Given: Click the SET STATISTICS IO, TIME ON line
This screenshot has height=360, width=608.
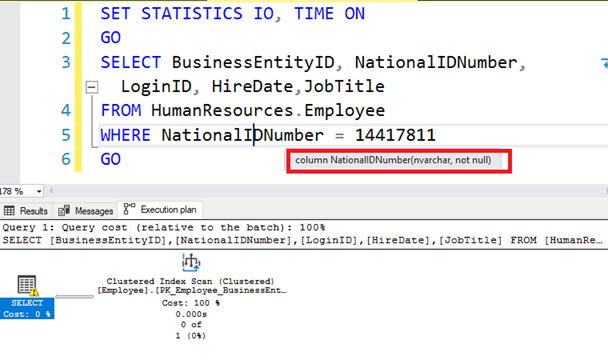Looking at the screenshot, I should (233, 14).
